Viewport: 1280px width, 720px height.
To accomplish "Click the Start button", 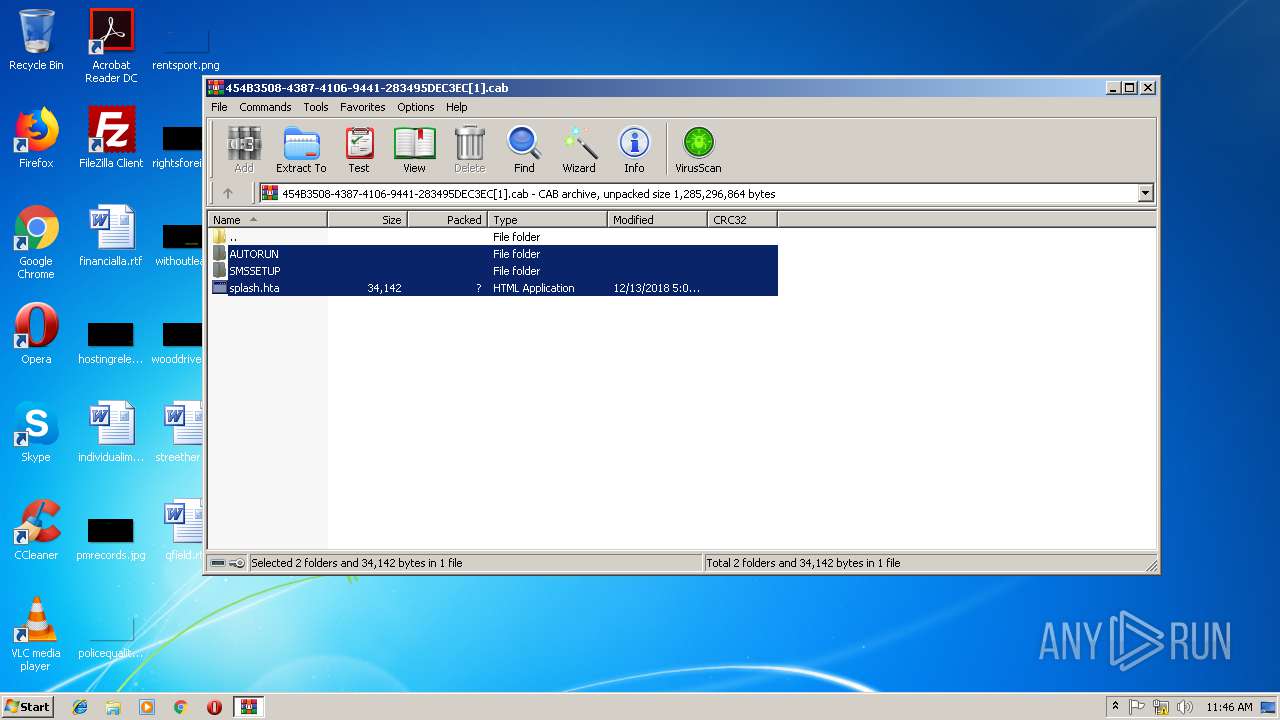I will 28,706.
